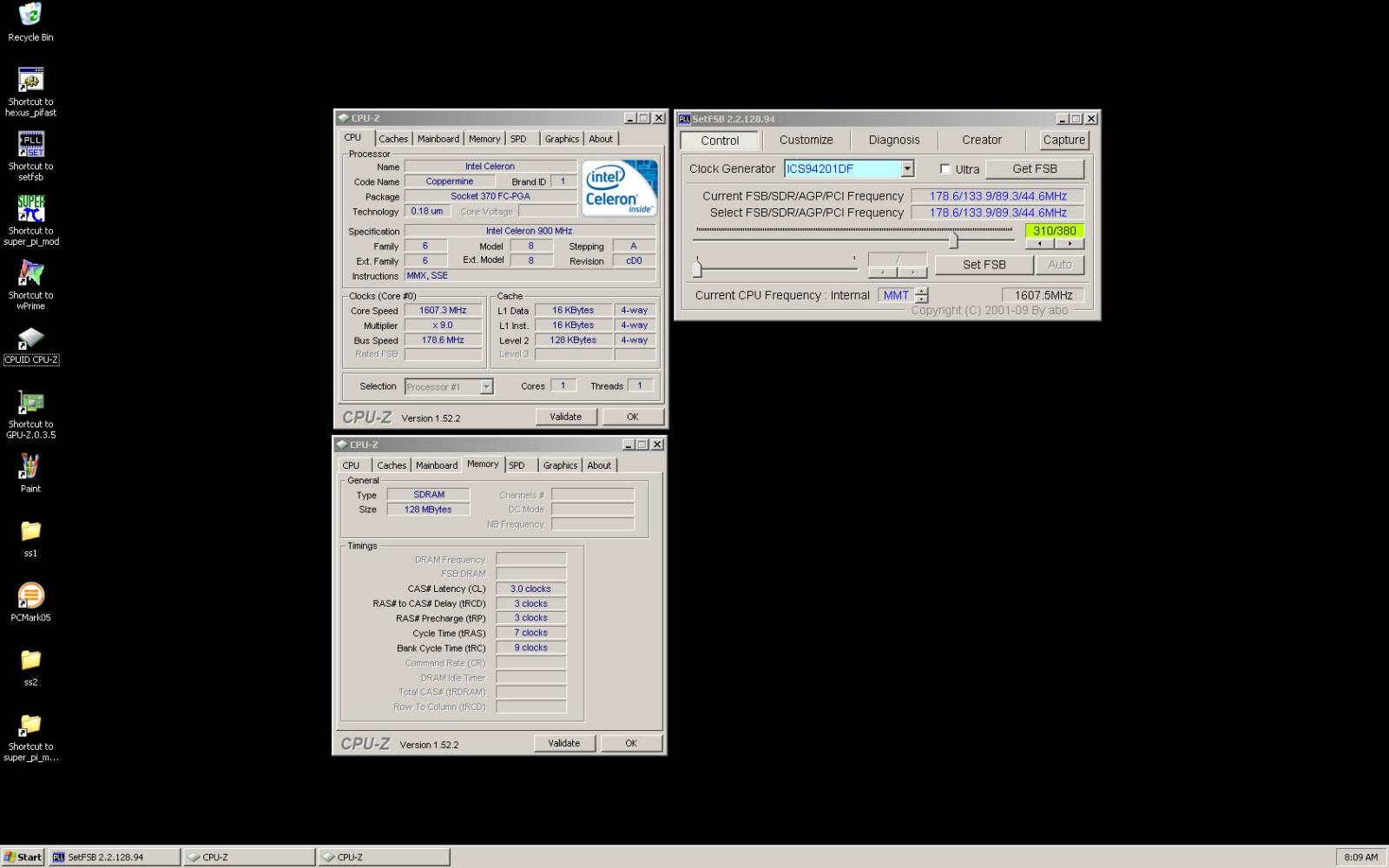Open Mainboard tab in bottom CPU-Z

(437, 465)
